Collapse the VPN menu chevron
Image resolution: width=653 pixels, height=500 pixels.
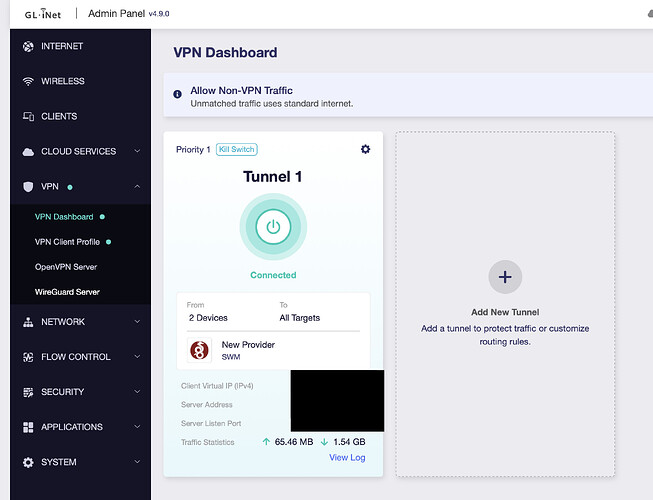(137, 187)
